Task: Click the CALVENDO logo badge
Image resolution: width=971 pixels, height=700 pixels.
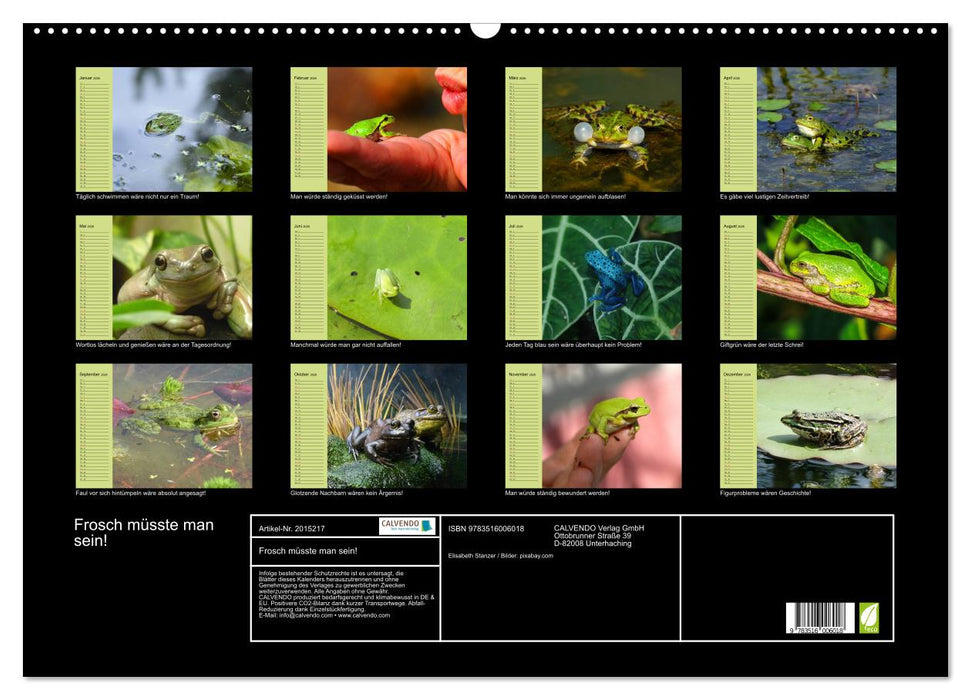Action: point(407,526)
